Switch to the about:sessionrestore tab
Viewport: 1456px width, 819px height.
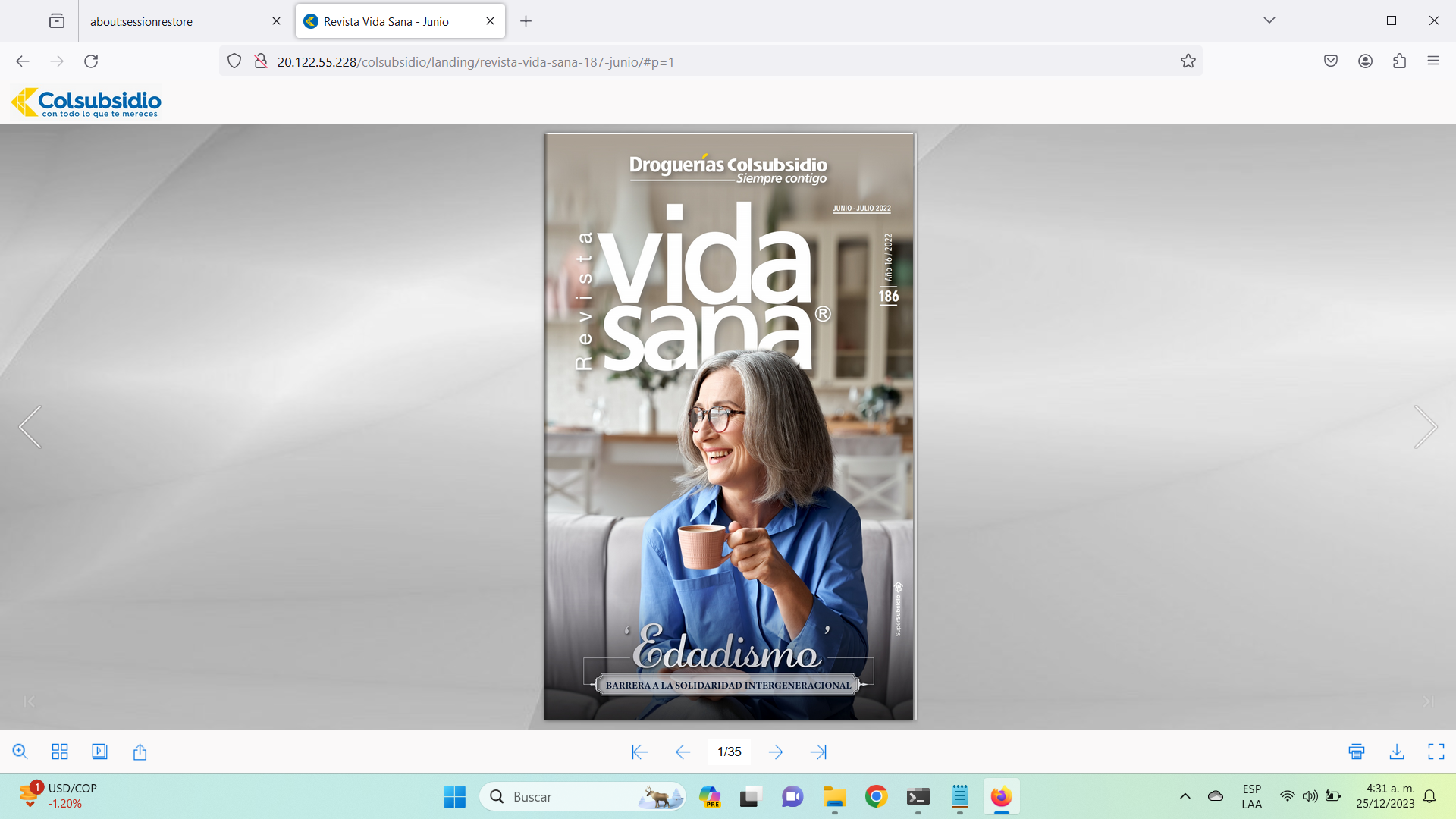[x=180, y=21]
